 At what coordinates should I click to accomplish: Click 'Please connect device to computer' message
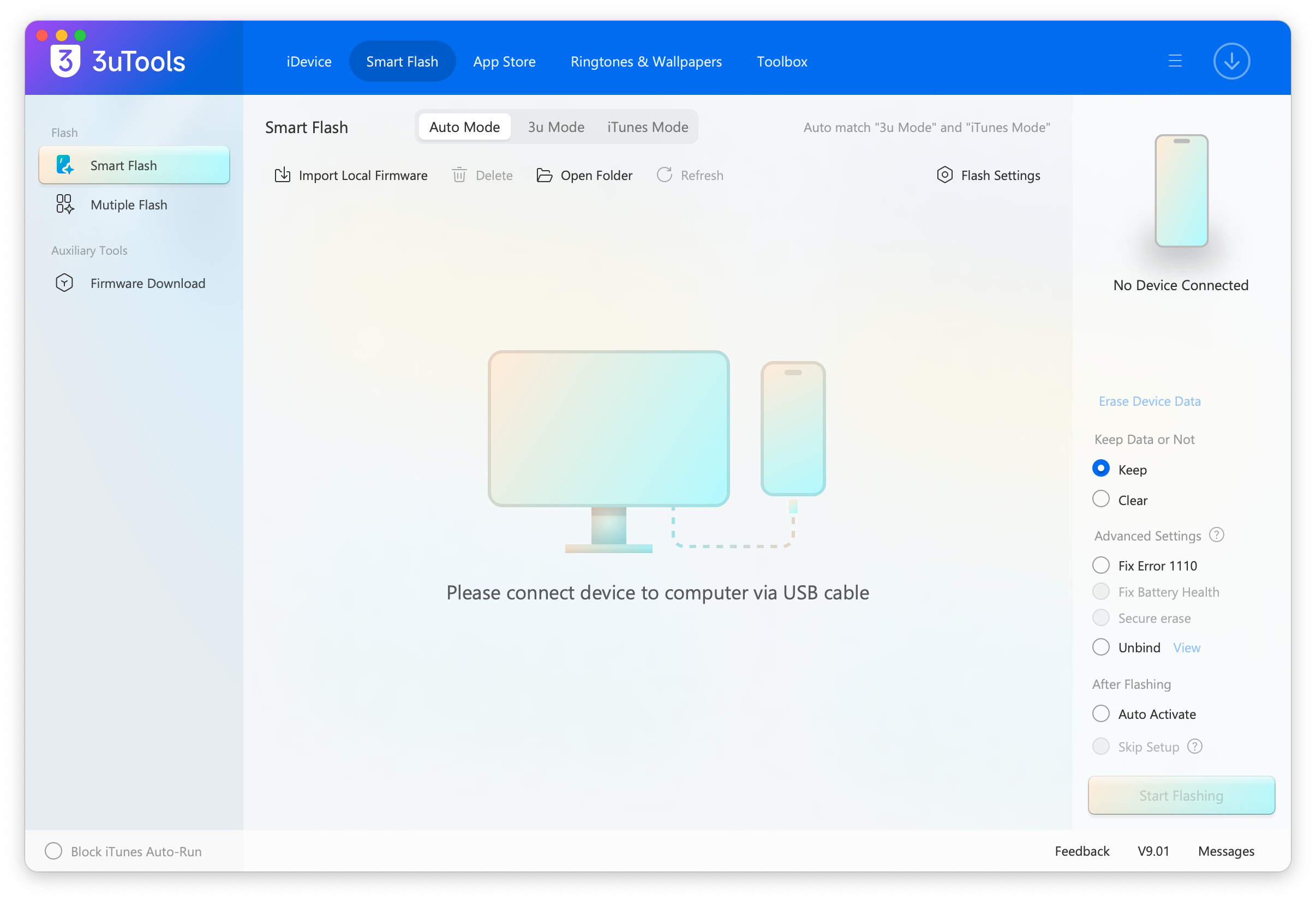[657, 592]
